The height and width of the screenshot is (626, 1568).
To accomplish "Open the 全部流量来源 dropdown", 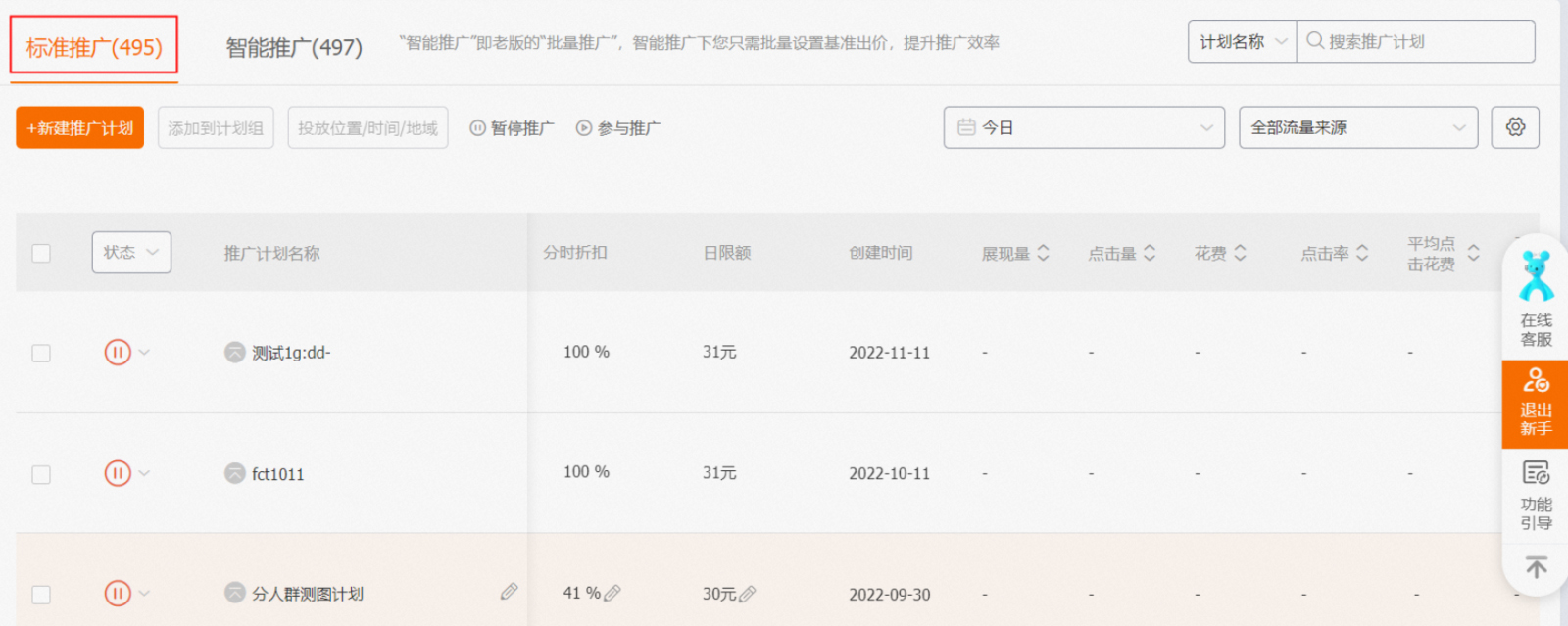I will 1358,127.
